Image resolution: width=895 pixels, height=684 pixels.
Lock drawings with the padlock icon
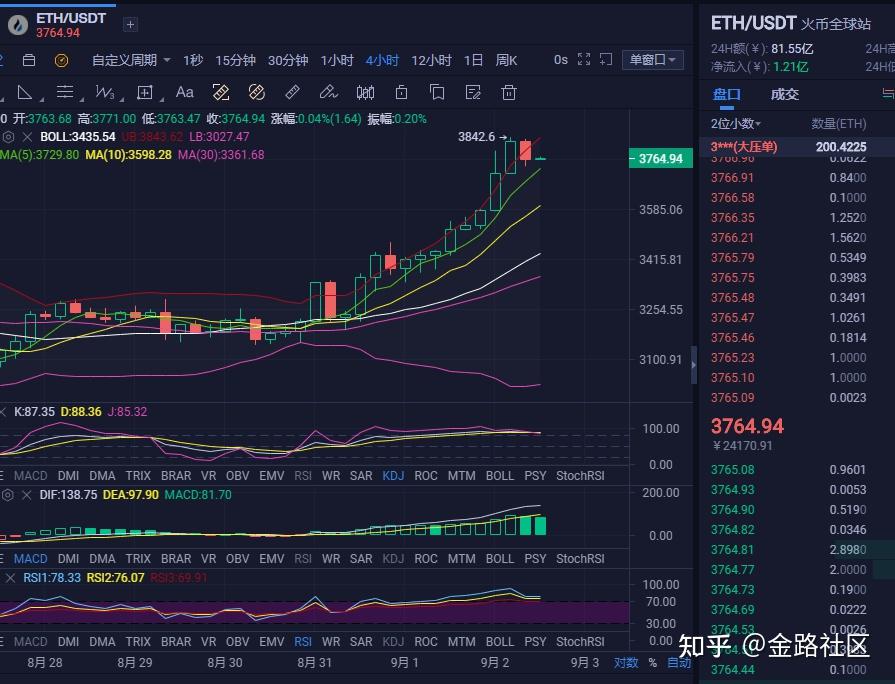click(x=401, y=92)
